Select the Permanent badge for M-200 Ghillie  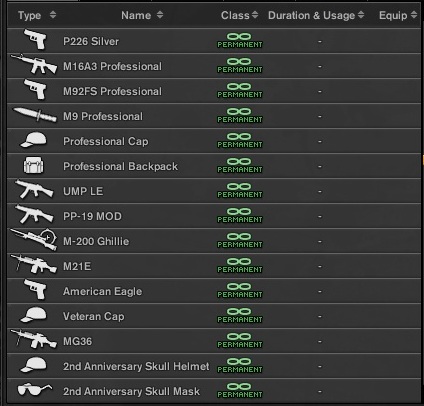pos(240,241)
